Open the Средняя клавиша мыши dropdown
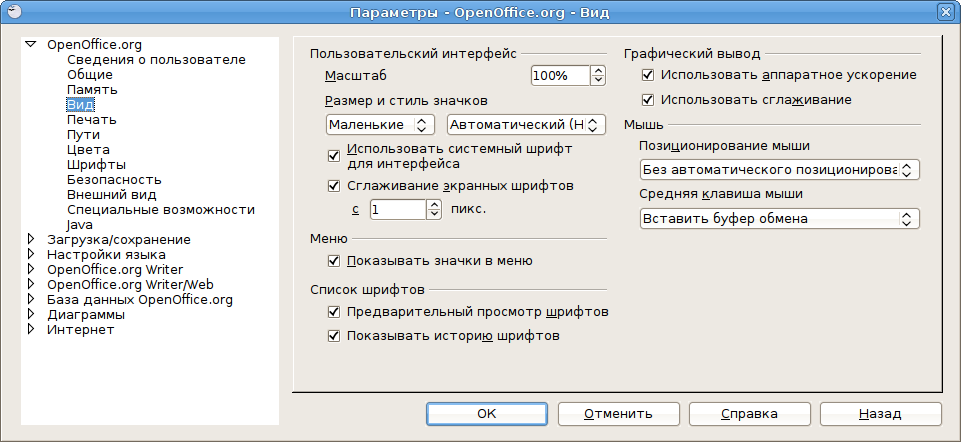This screenshot has width=961, height=442. point(780,219)
